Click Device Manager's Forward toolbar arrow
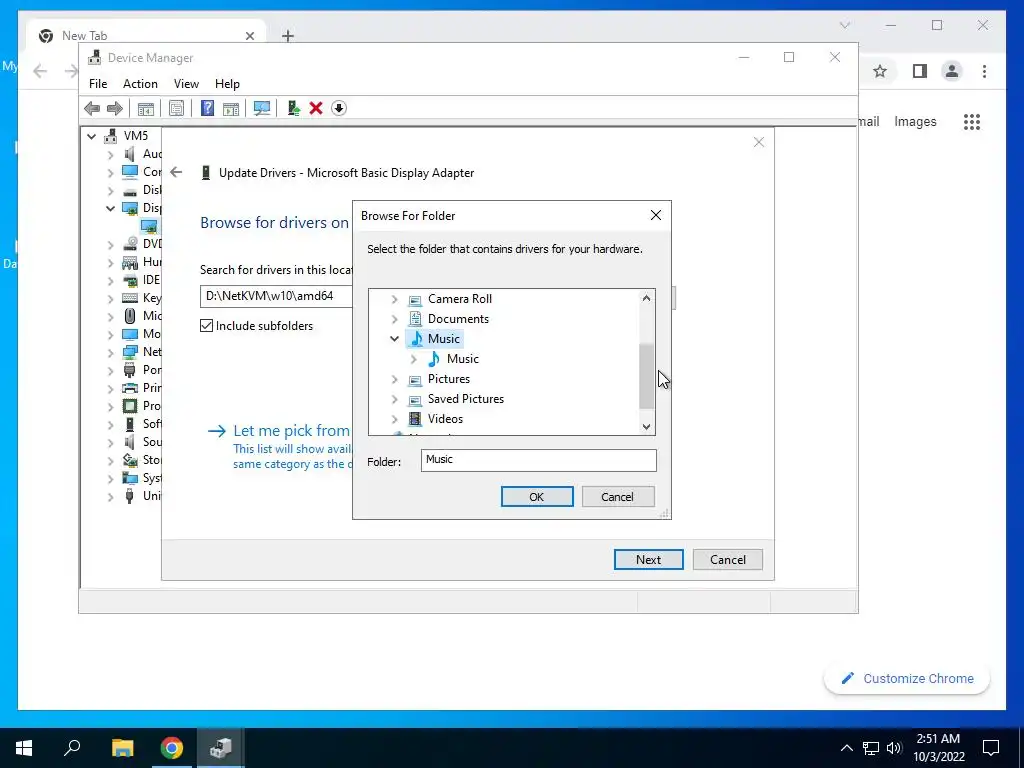 click(114, 108)
